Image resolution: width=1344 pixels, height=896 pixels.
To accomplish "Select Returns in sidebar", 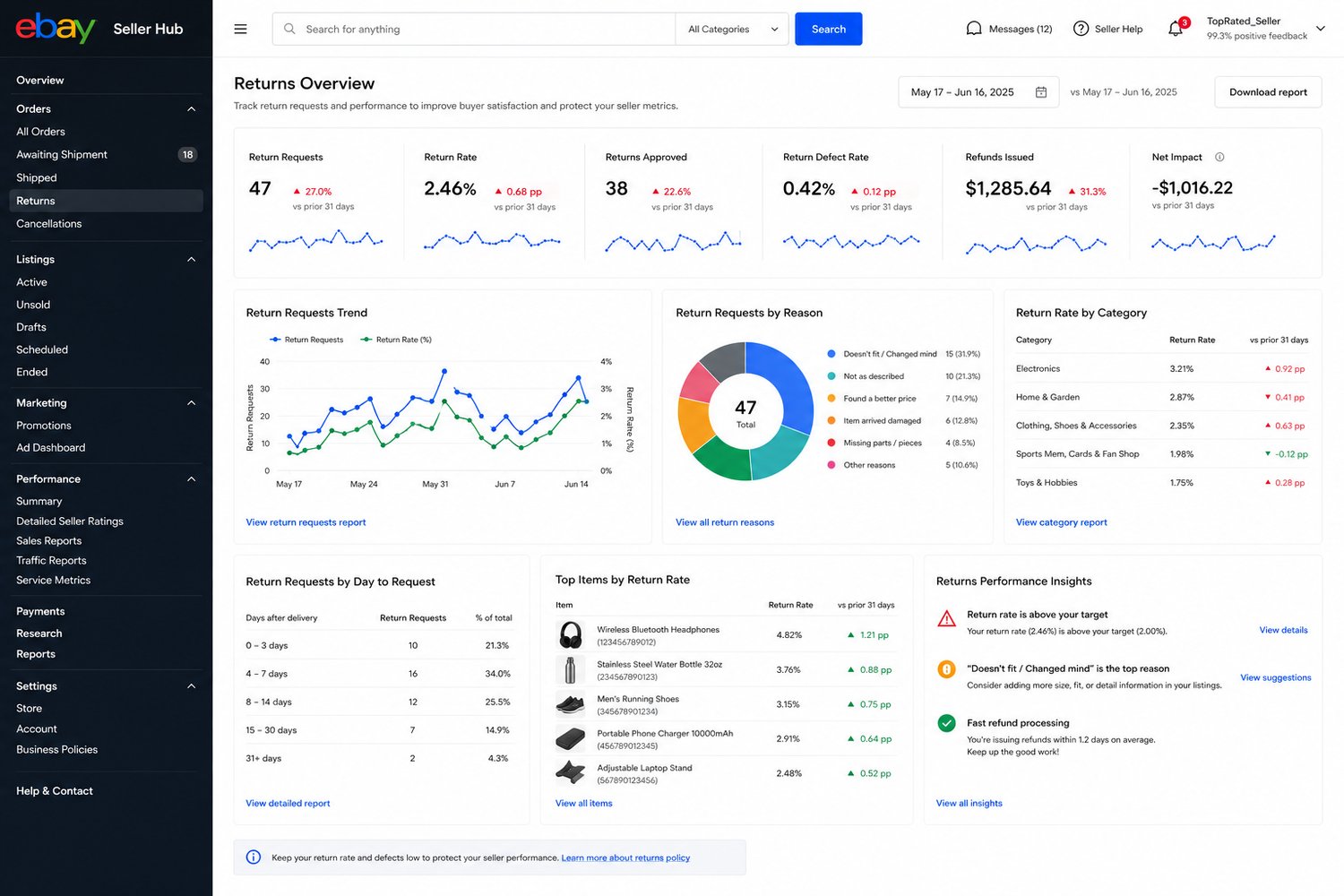I will 106,201.
